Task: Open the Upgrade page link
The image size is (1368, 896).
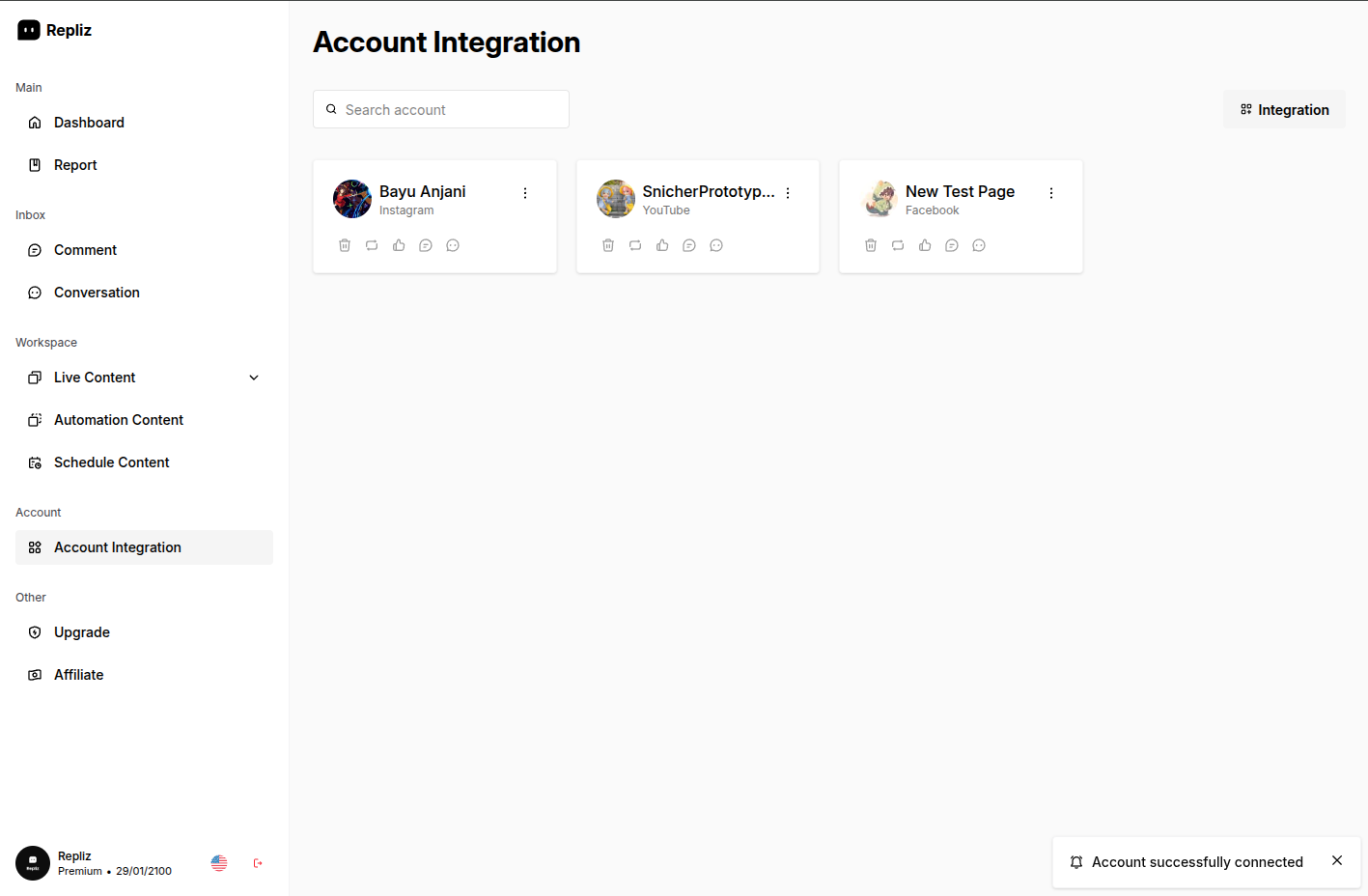Action: tap(82, 632)
